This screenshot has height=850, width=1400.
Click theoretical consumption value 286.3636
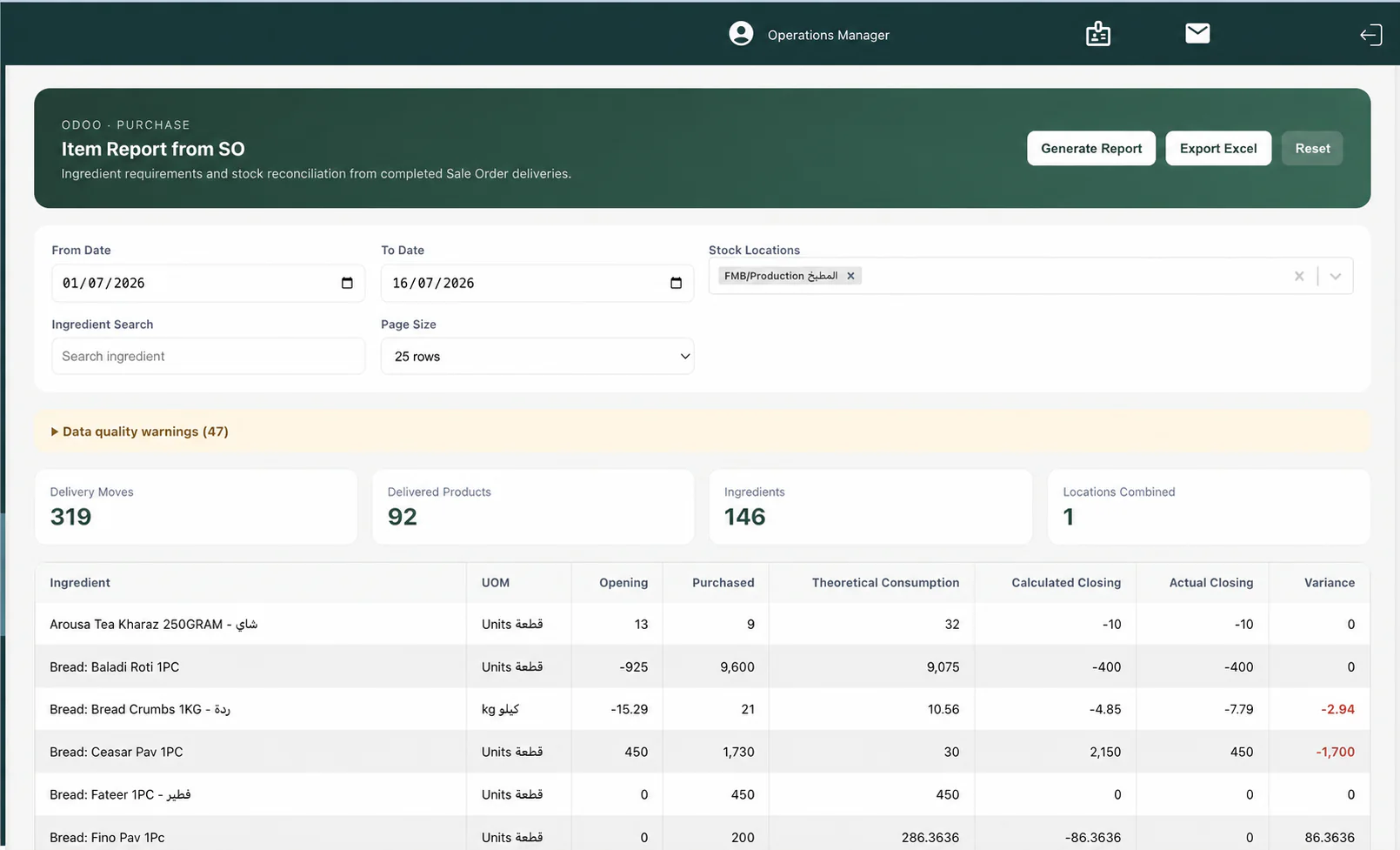[930, 837]
